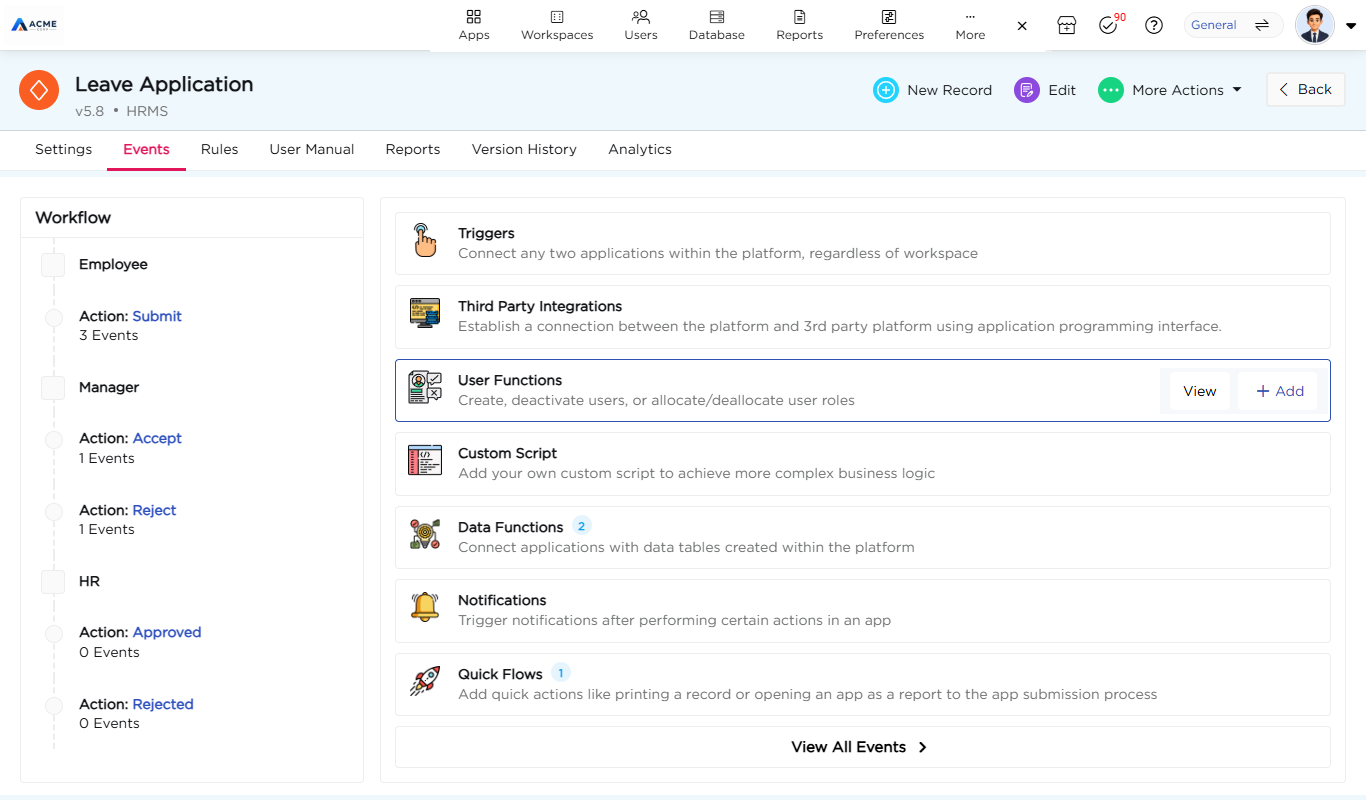
Task: Open the user profile avatar menu
Action: tap(1315, 25)
